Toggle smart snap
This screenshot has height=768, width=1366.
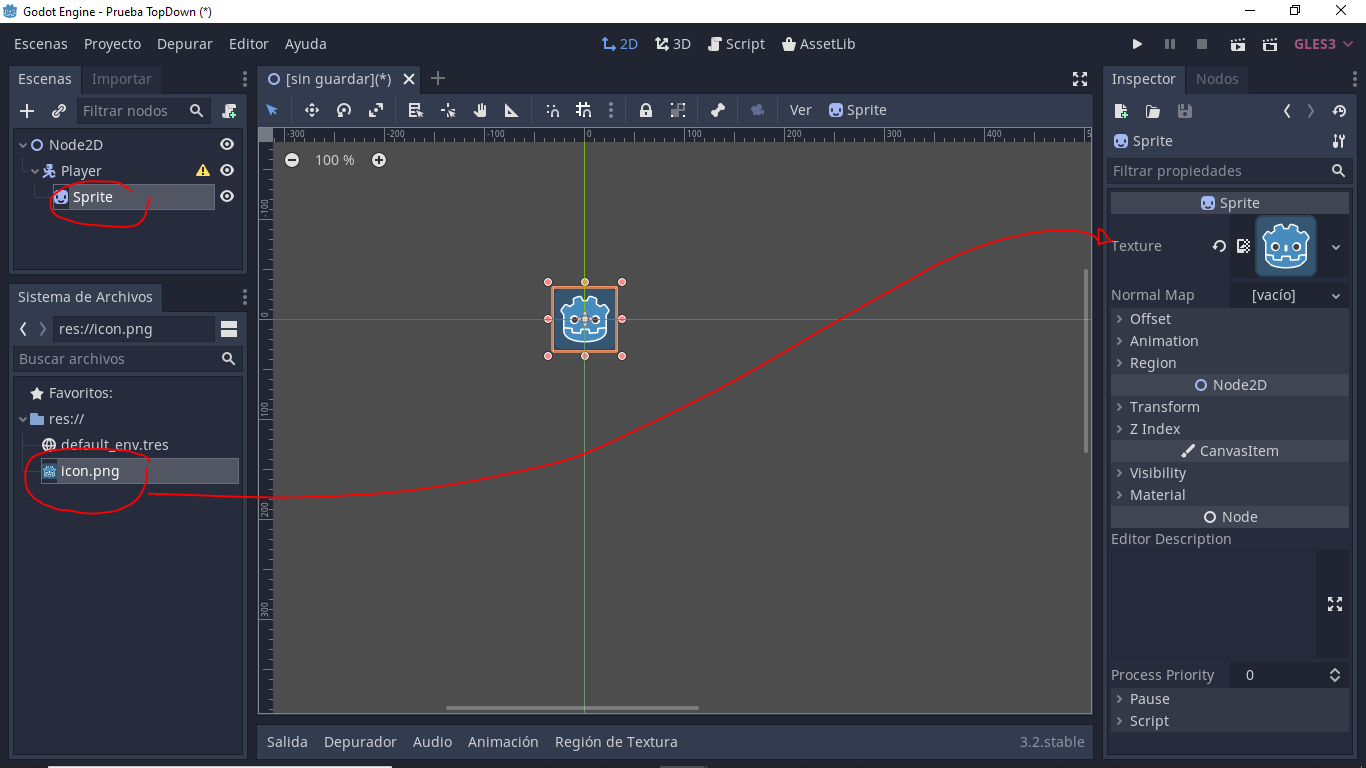point(552,110)
